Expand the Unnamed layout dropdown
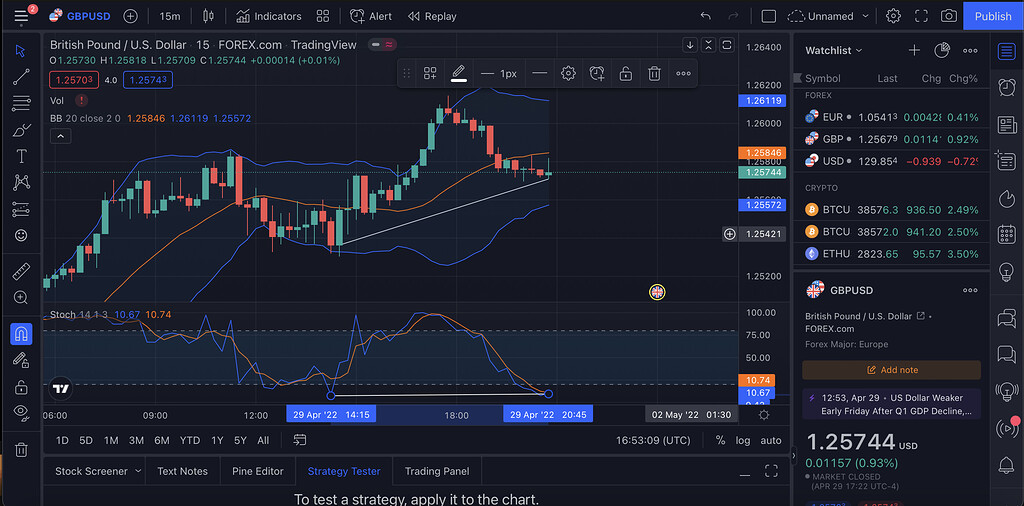 point(830,16)
